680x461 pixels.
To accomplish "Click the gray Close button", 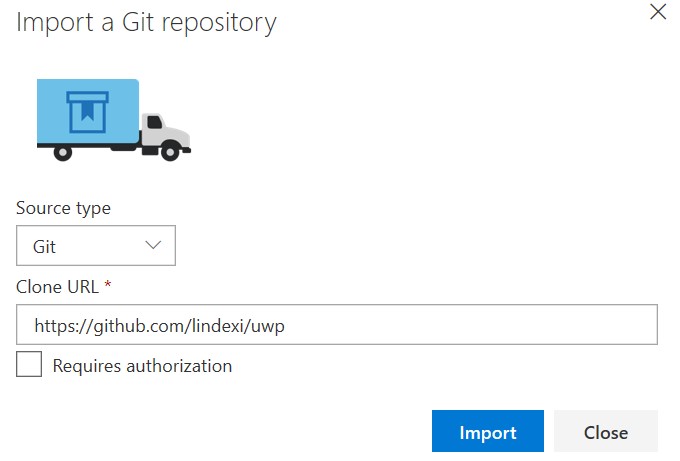I will tap(606, 431).
